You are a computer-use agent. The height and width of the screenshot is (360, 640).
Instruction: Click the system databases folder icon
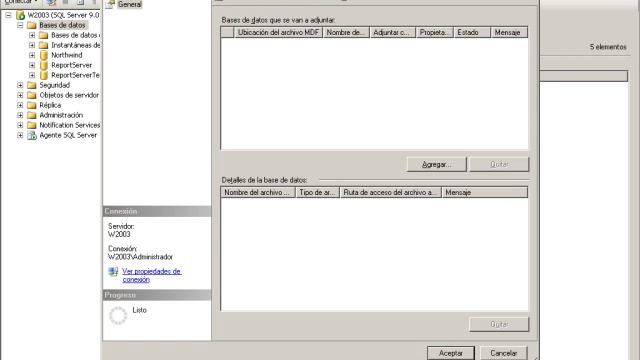click(44, 35)
